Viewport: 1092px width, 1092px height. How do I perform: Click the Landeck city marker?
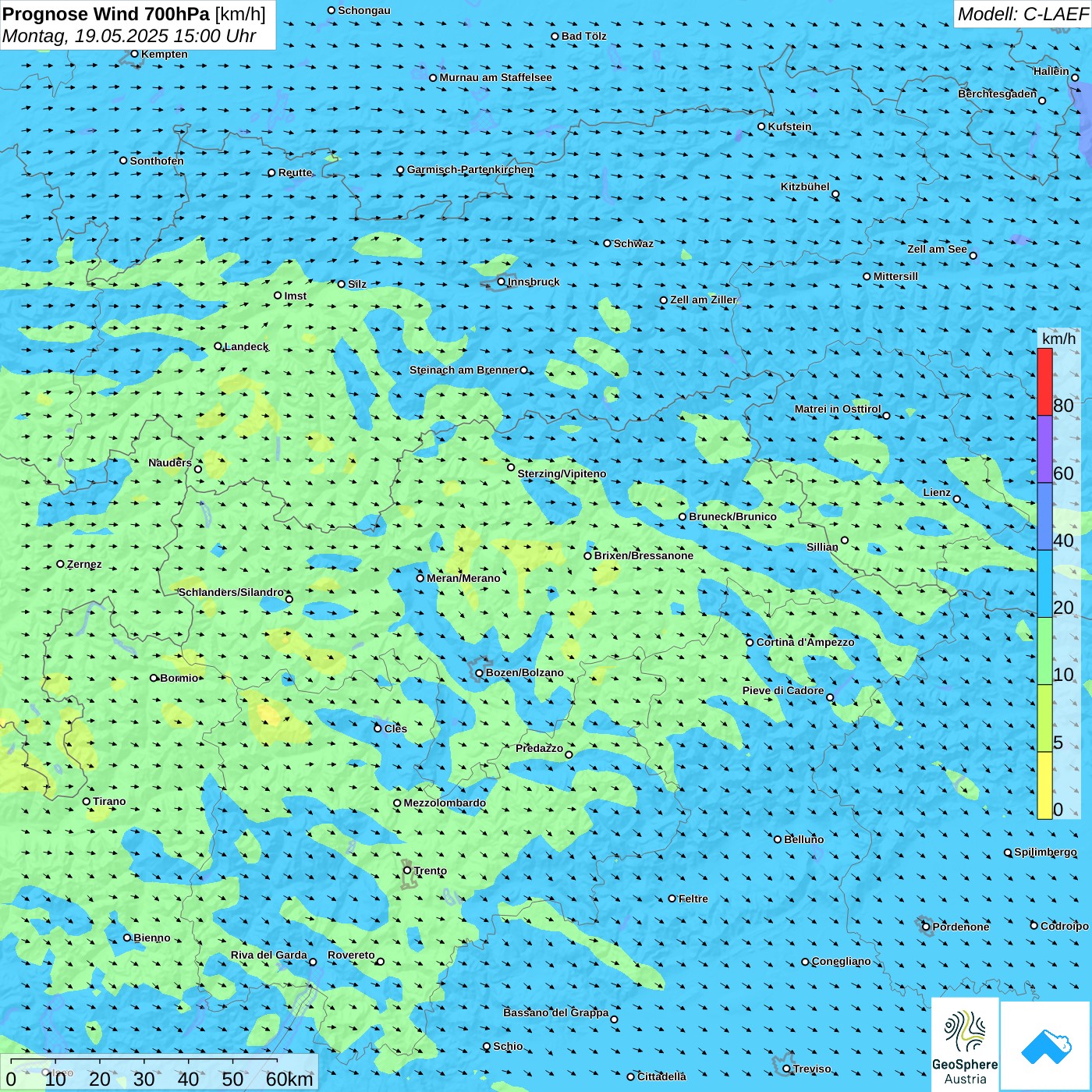218,346
